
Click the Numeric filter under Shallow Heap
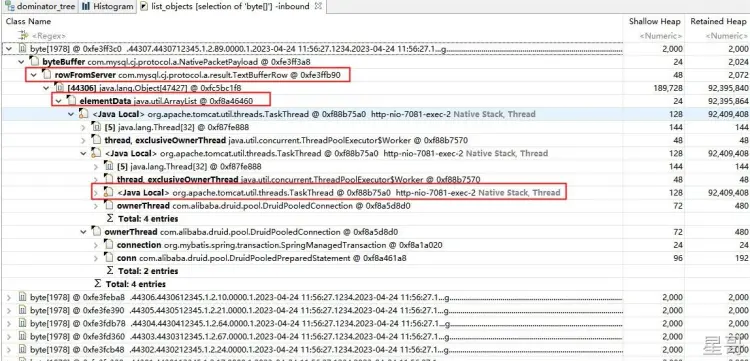[661, 36]
